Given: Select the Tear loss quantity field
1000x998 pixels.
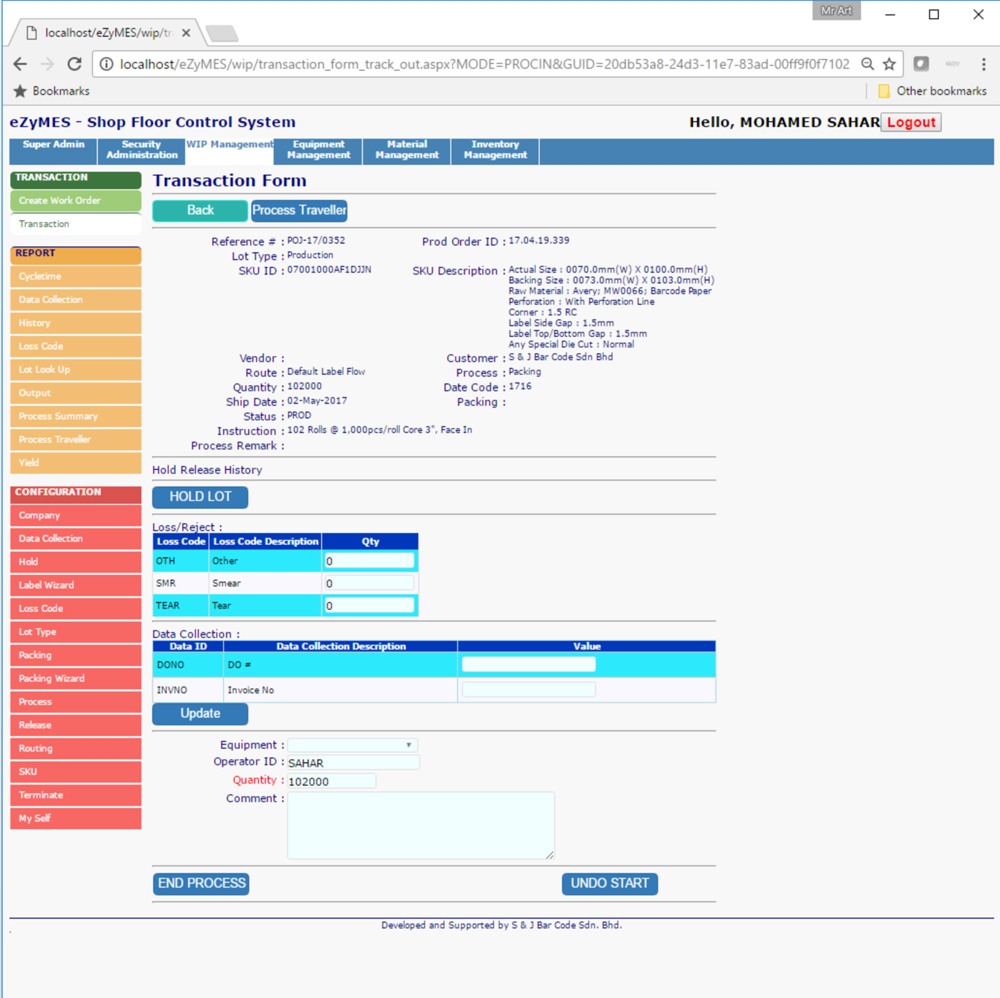Looking at the screenshot, I should coord(368,605).
